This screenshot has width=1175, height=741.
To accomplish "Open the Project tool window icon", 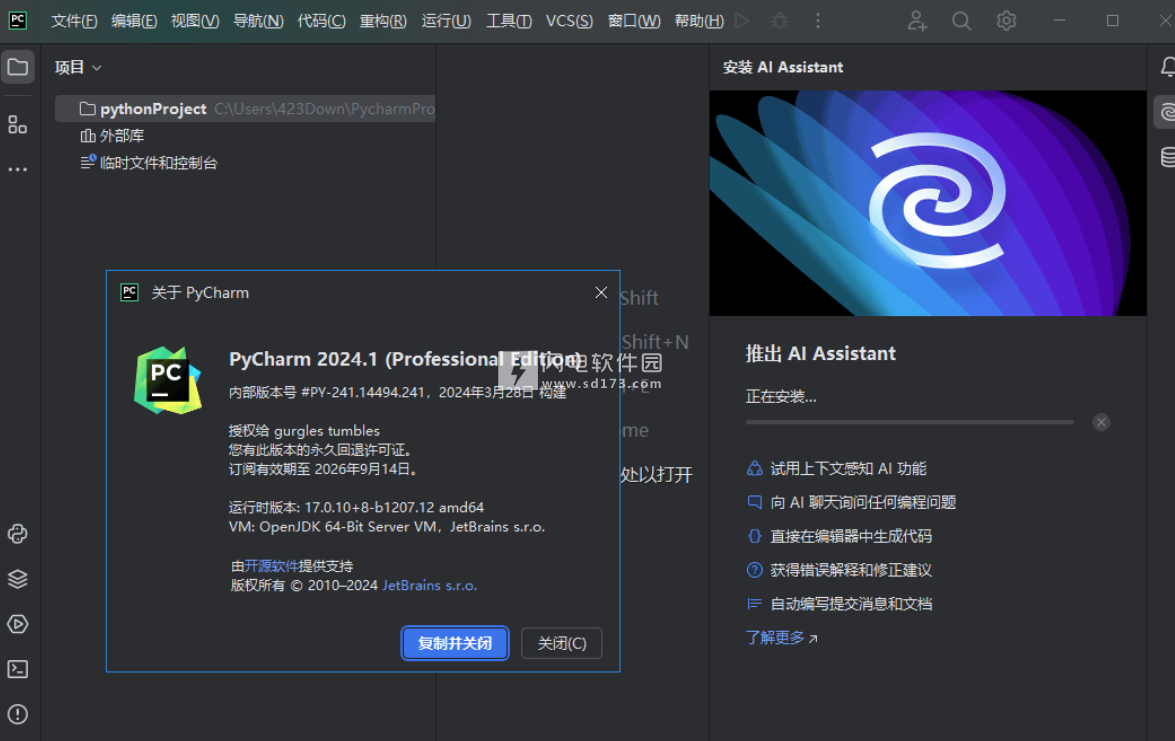I will 17,67.
